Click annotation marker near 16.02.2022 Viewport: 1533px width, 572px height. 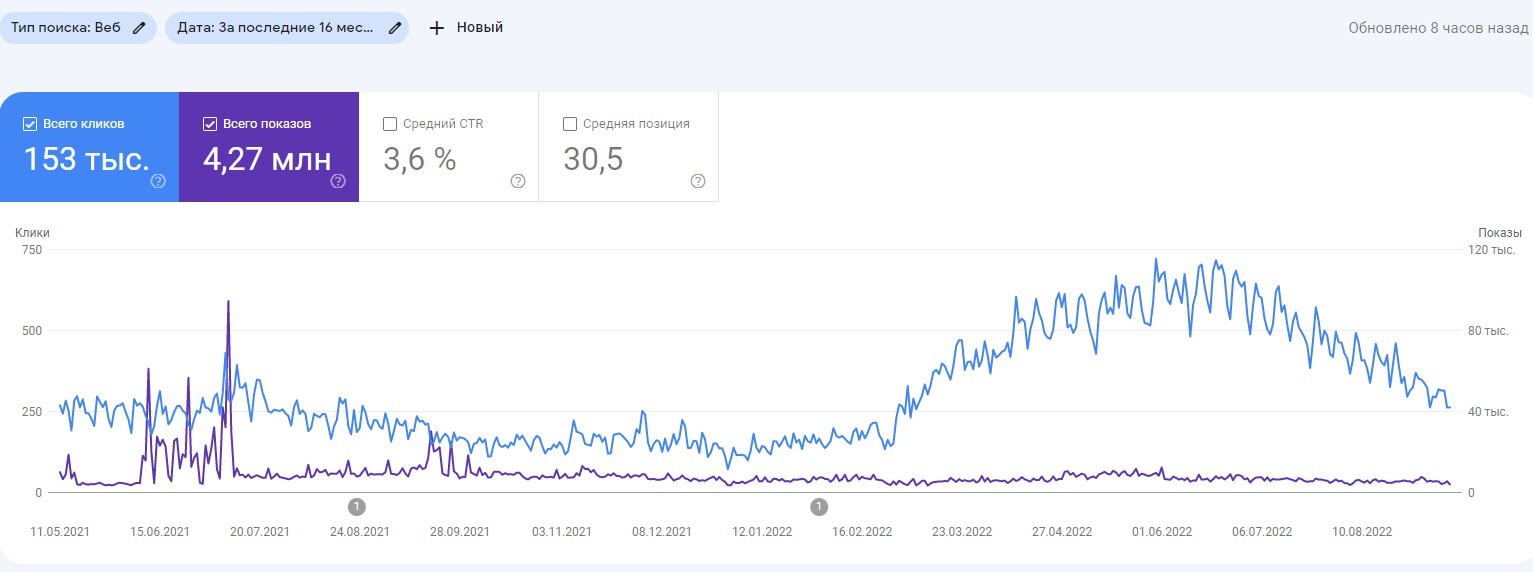tap(819, 506)
